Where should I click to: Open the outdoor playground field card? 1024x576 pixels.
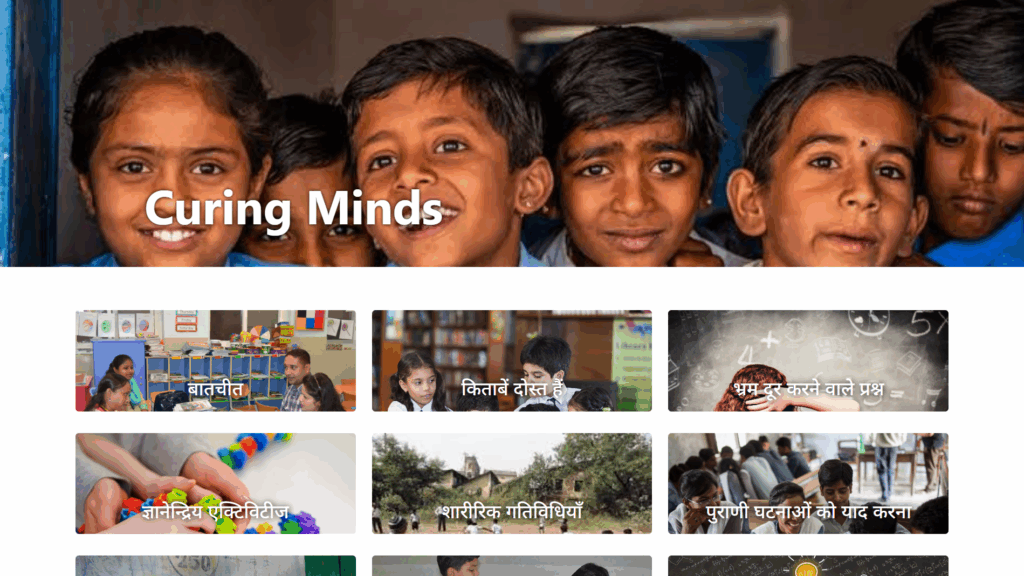(x=512, y=483)
